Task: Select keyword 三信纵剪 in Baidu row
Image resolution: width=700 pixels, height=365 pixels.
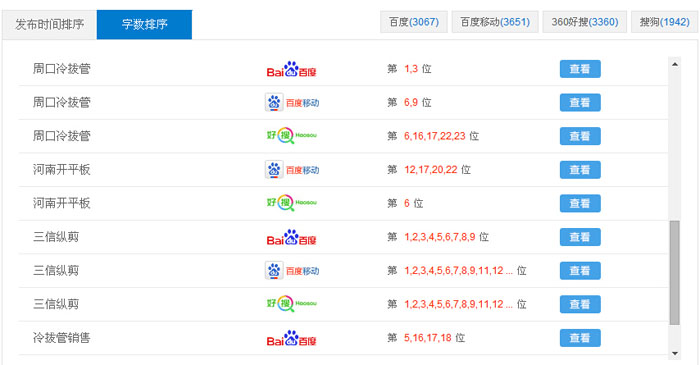Action: pos(56,237)
